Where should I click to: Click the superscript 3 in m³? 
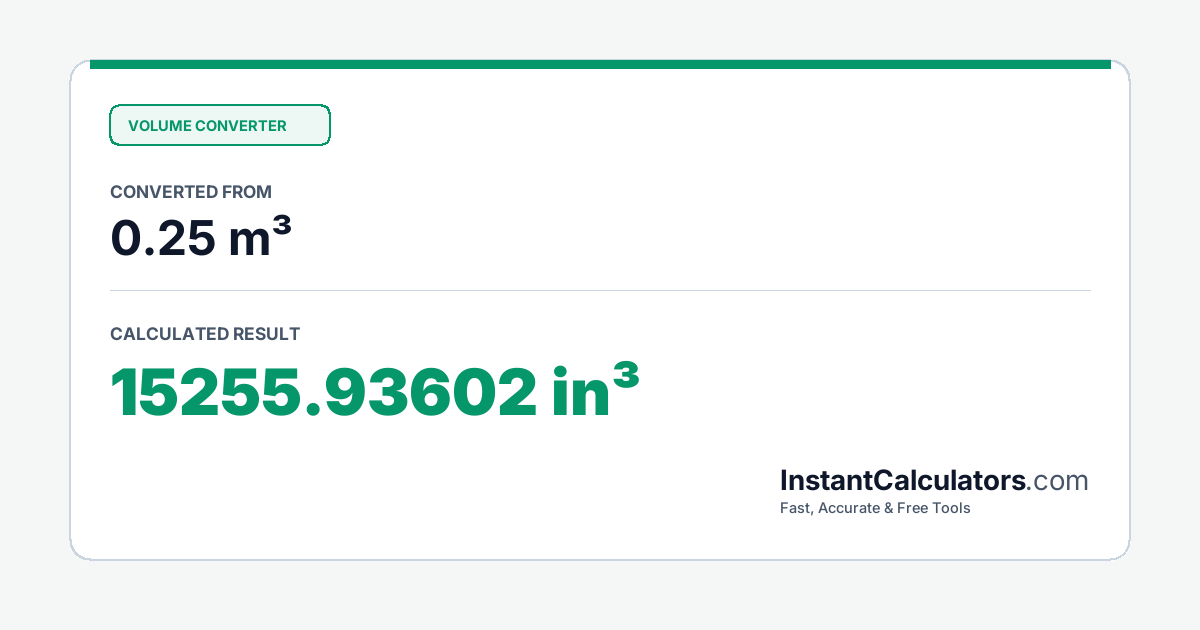pos(282,226)
